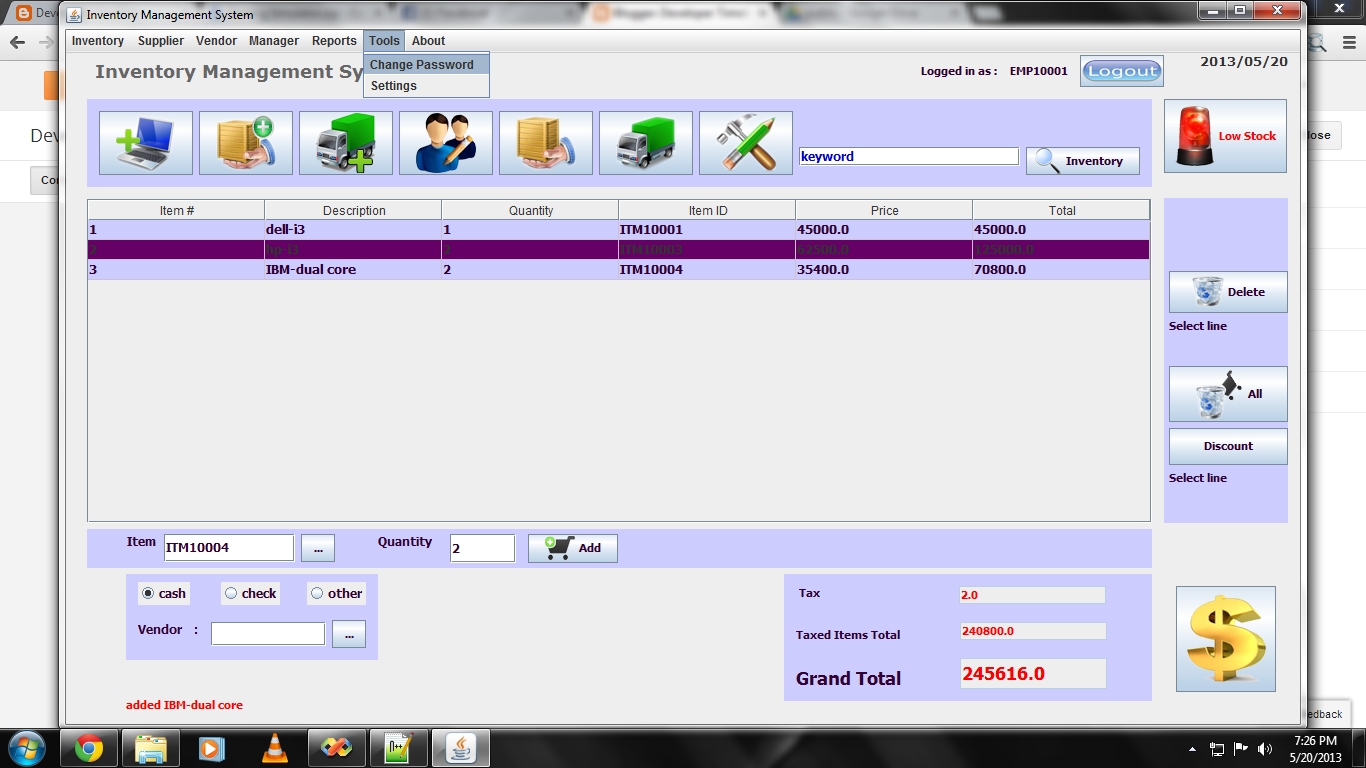Click the volume speaker tray icon
1366x768 pixels.
pyautogui.click(x=1264, y=748)
